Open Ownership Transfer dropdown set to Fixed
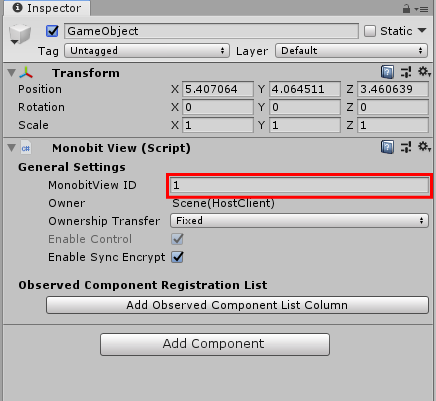Screen dimensions: 436x401 pyautogui.click(x=299, y=221)
